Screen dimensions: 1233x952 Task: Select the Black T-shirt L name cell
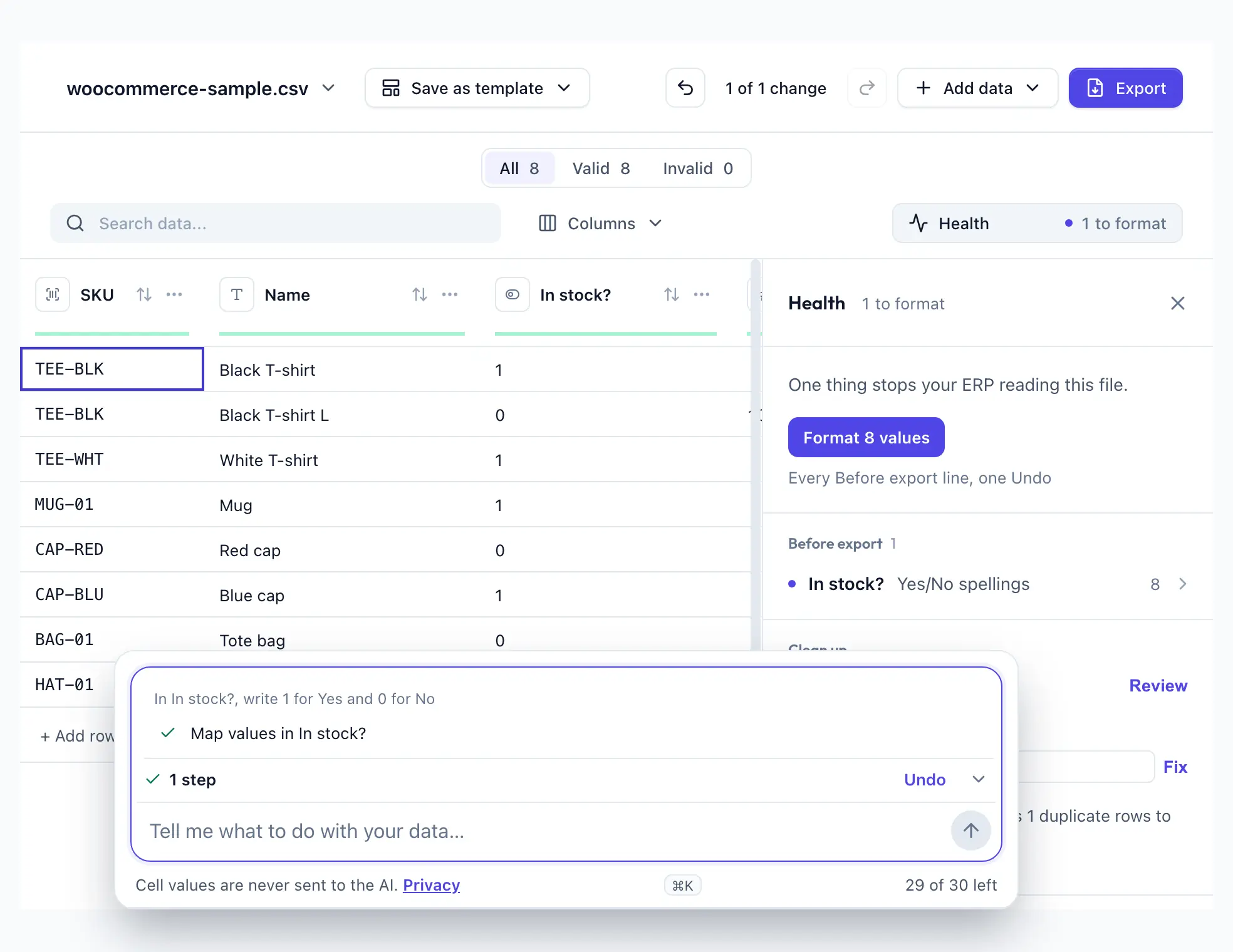[342, 415]
